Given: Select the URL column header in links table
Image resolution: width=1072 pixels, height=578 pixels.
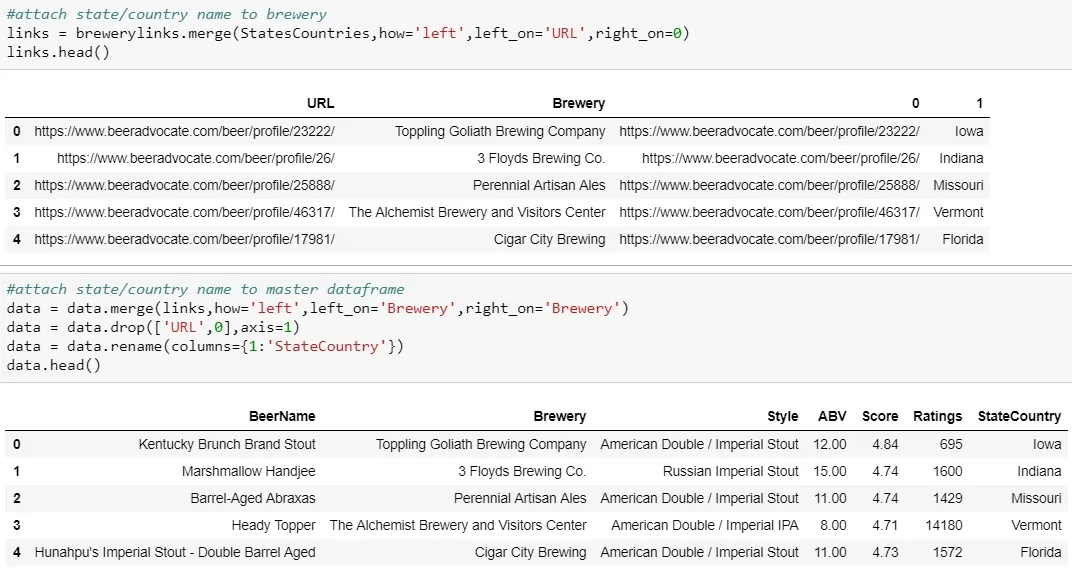Looking at the screenshot, I should [x=321, y=103].
